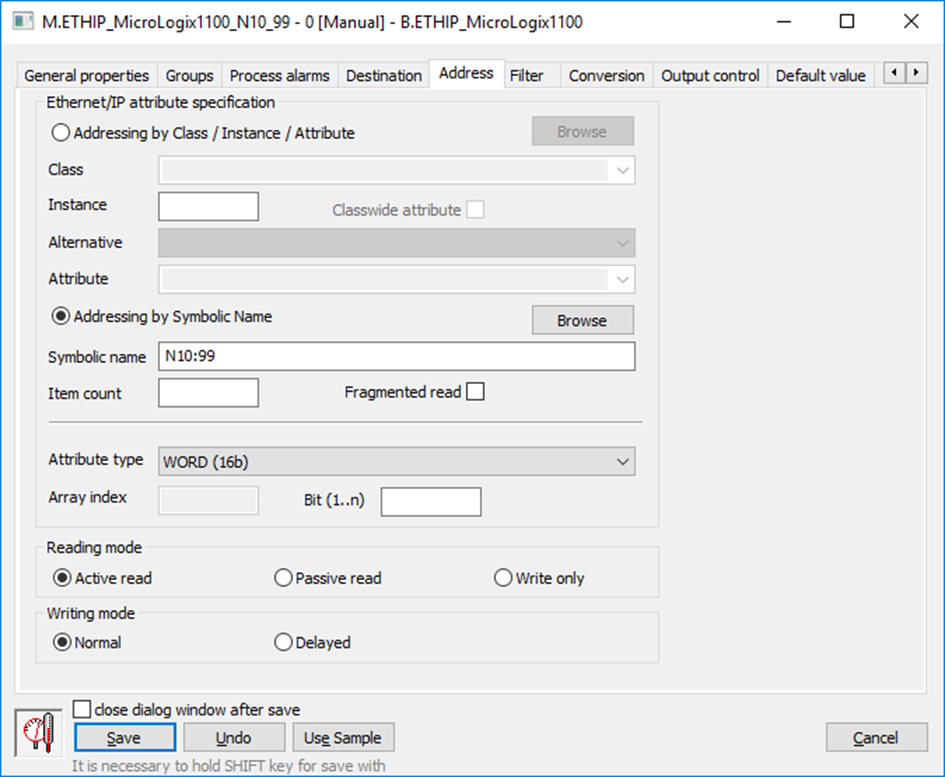Viewport: 945px width, 777px height.
Task: Select the Address tab
Action: coord(466,74)
